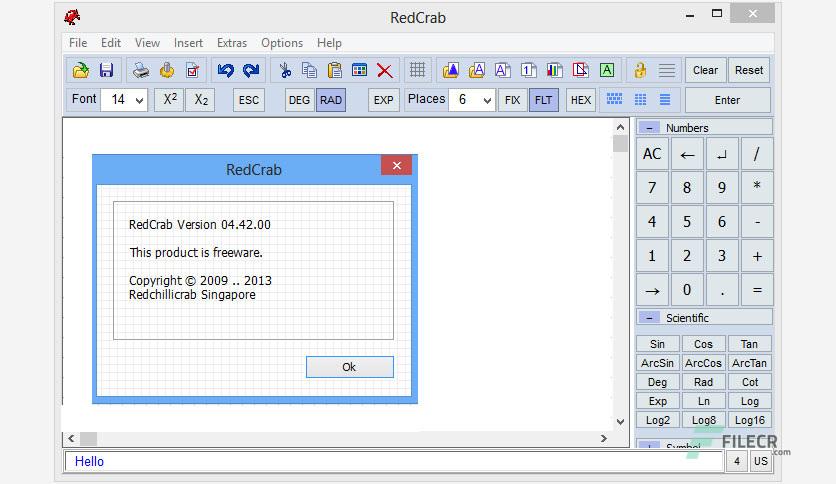
Task: Open the Font size dropdown
Action: 139,100
